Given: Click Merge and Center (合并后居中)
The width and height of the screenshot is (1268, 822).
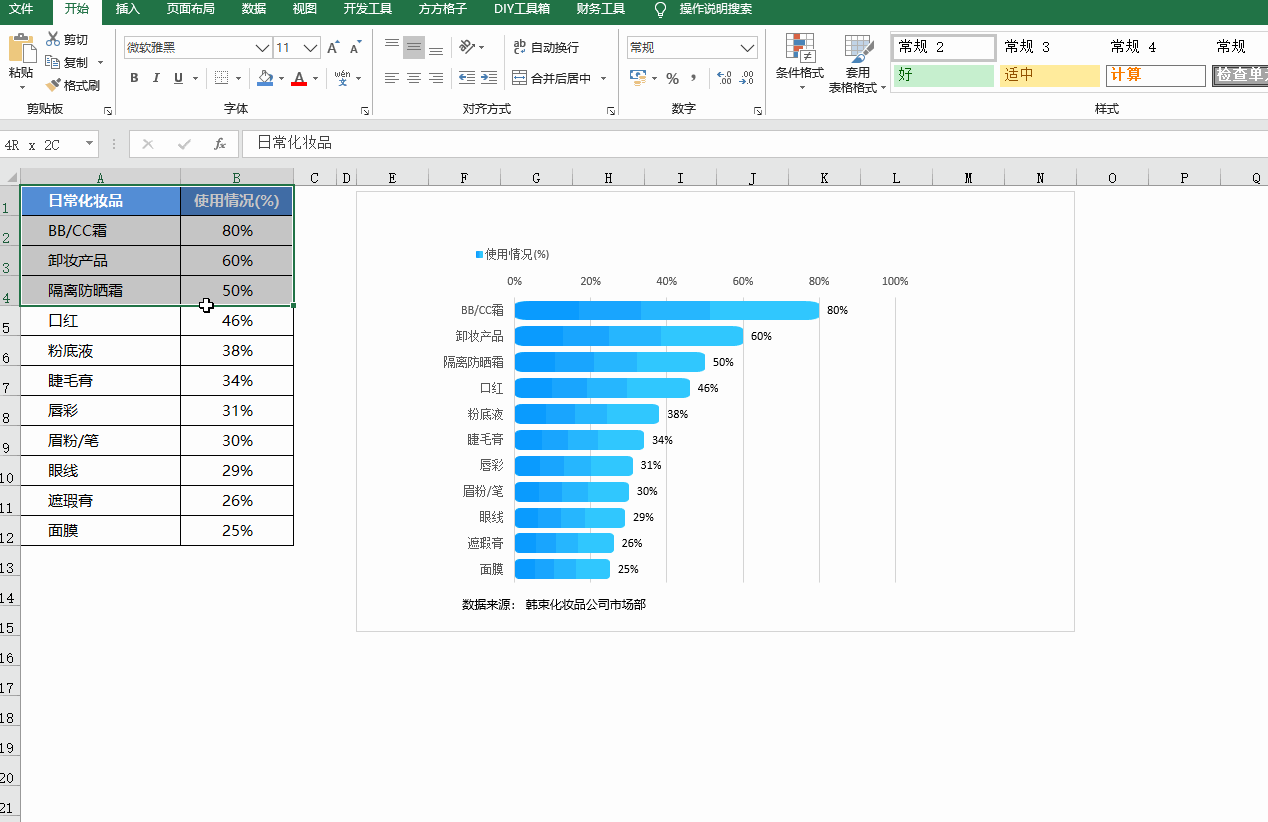Looking at the screenshot, I should coord(552,78).
